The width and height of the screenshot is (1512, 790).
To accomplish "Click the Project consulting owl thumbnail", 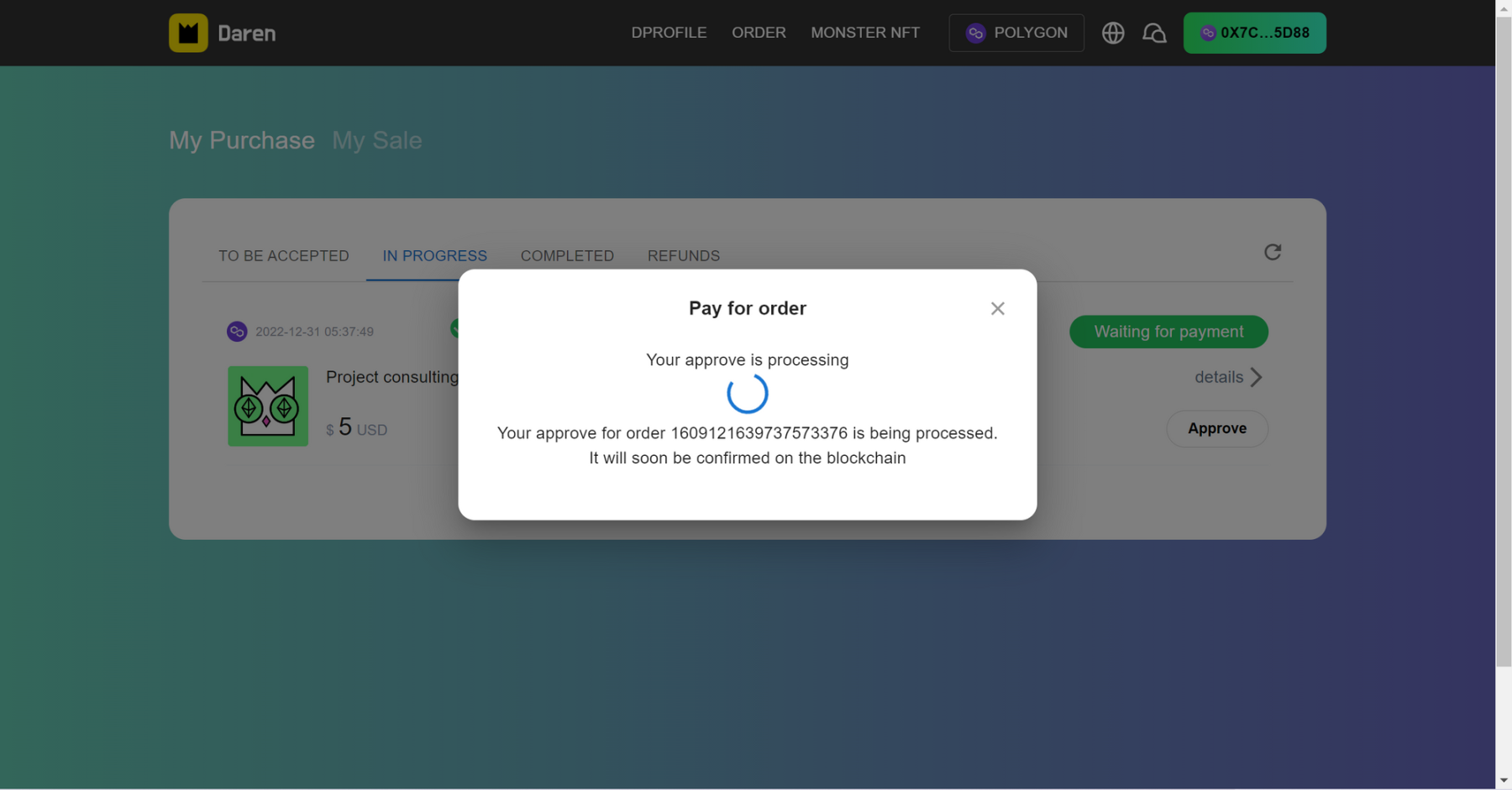I will click(268, 405).
